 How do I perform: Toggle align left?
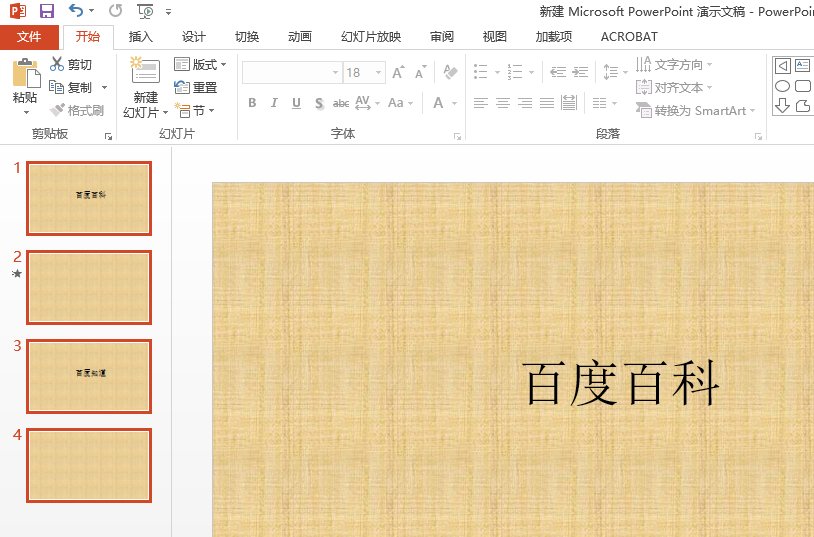[x=481, y=103]
